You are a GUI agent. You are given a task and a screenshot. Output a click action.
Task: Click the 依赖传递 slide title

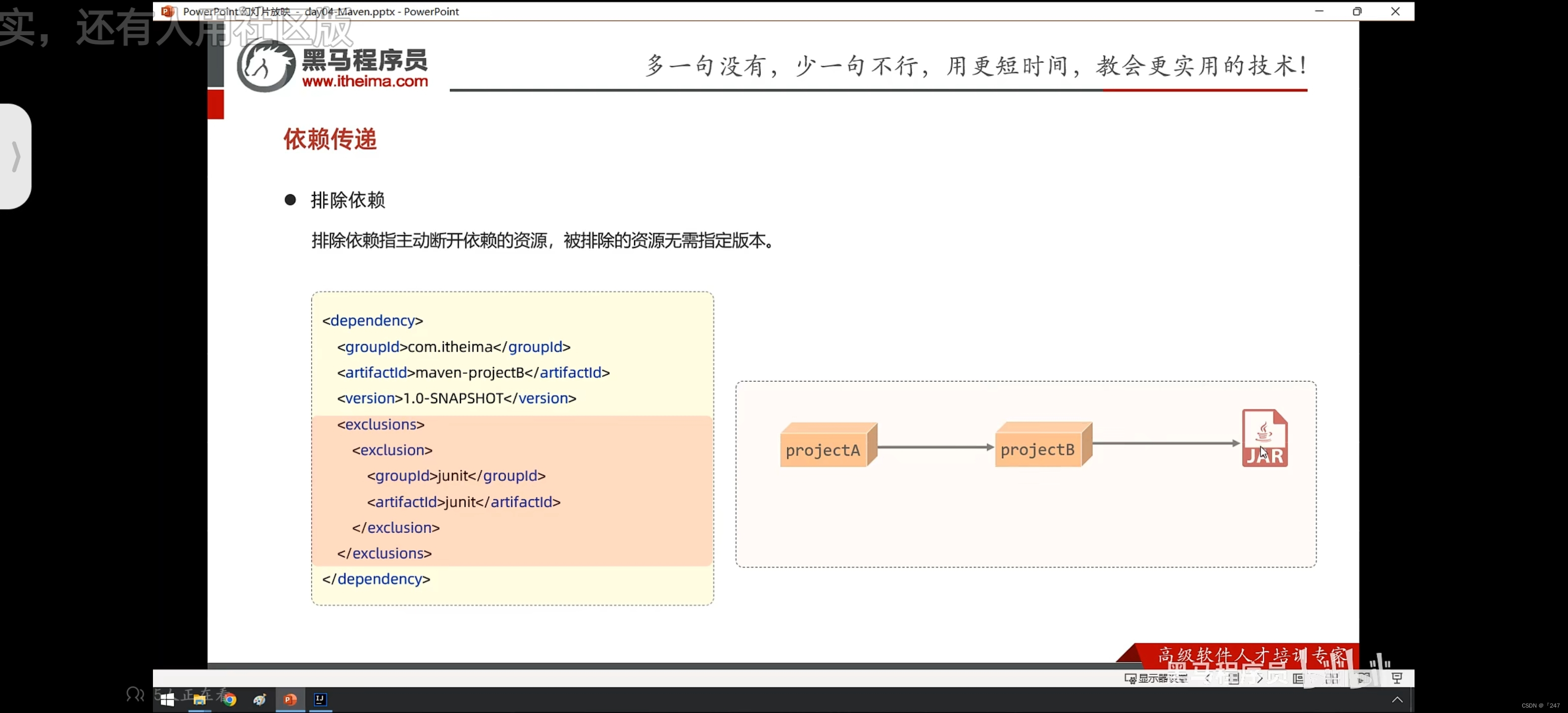pyautogui.click(x=330, y=139)
